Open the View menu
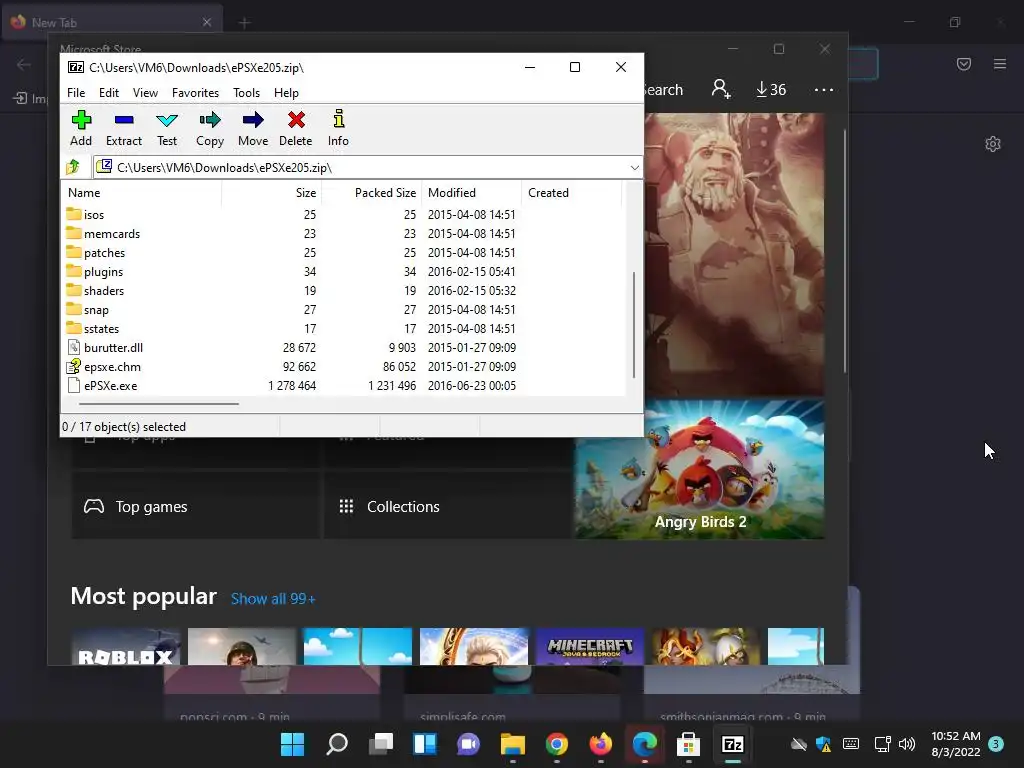 pyautogui.click(x=145, y=93)
